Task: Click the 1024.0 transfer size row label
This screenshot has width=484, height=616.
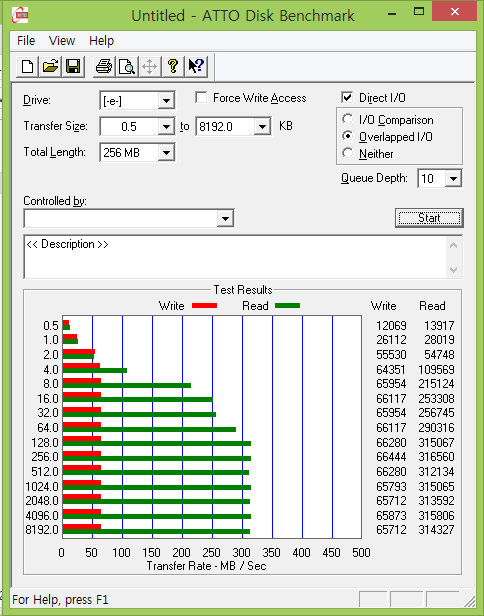Action: [42, 486]
